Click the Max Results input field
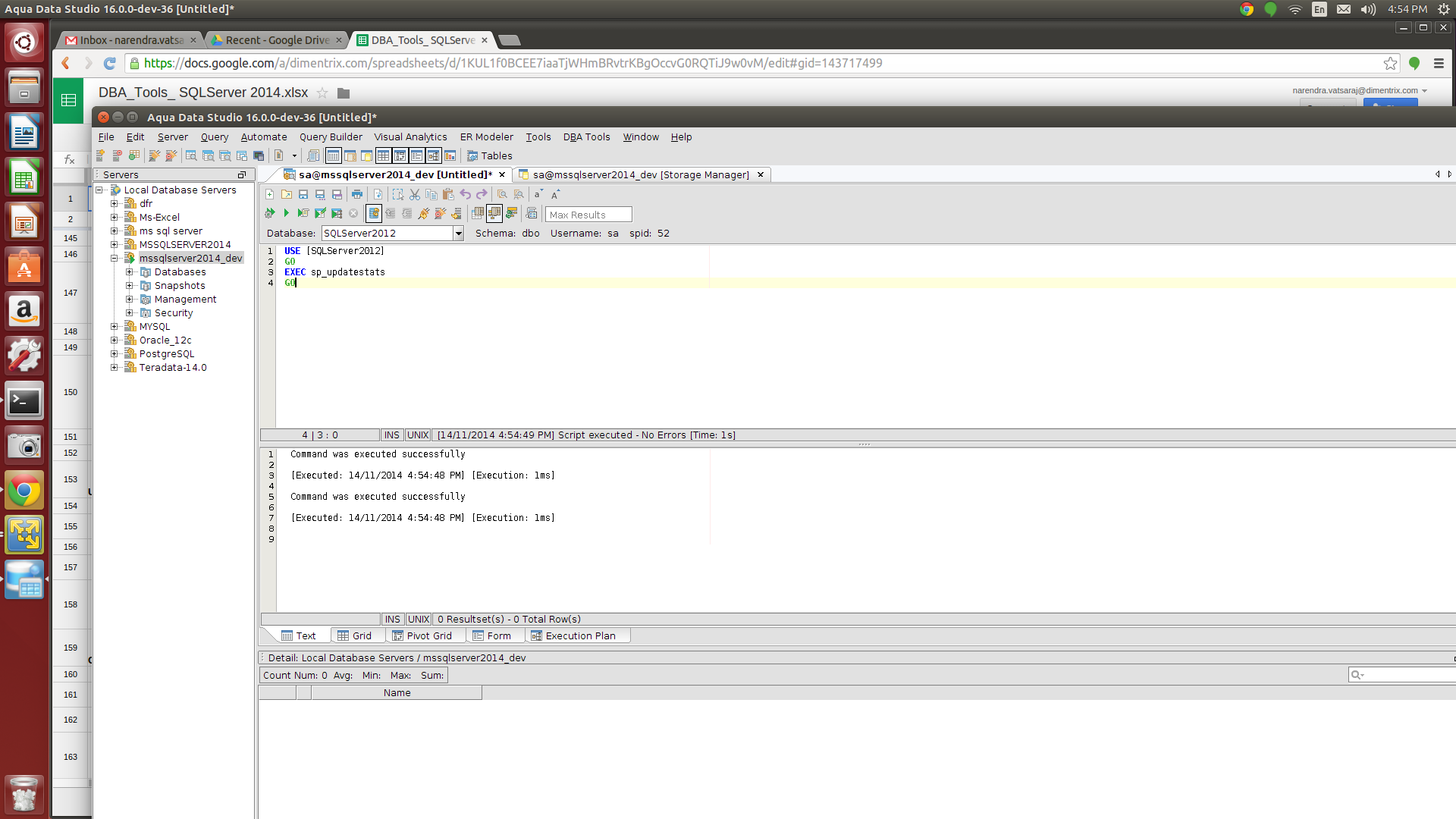This screenshot has height=819, width=1456. (x=588, y=215)
